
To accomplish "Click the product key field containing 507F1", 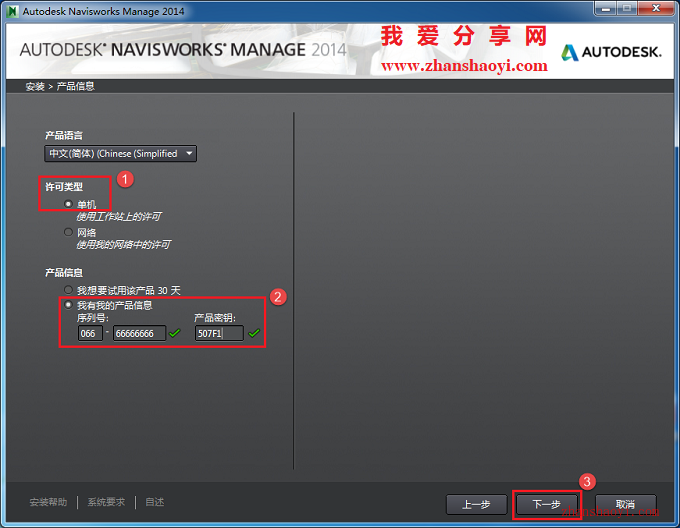I will (x=219, y=333).
